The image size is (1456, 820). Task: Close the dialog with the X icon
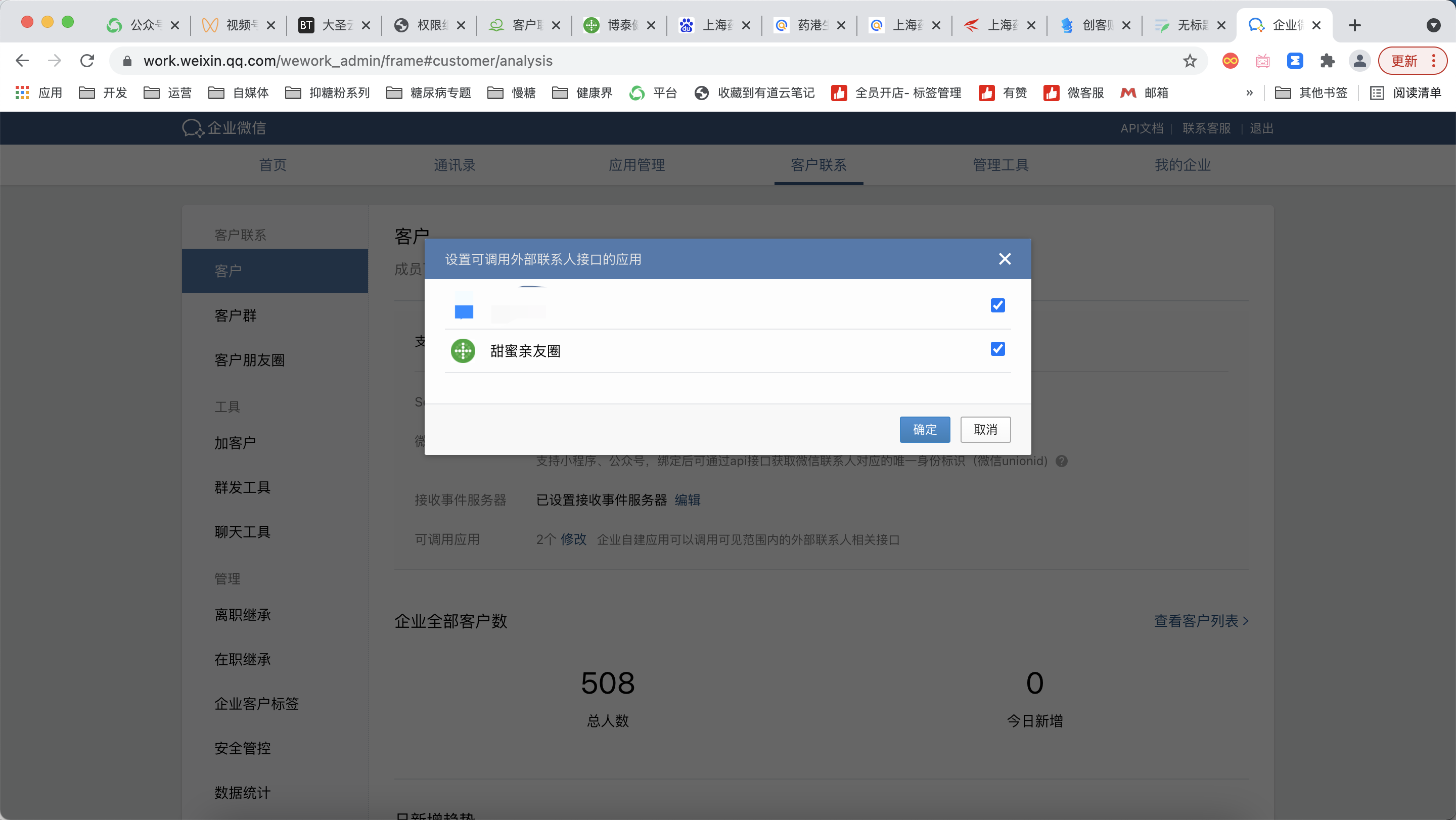pyautogui.click(x=1005, y=259)
